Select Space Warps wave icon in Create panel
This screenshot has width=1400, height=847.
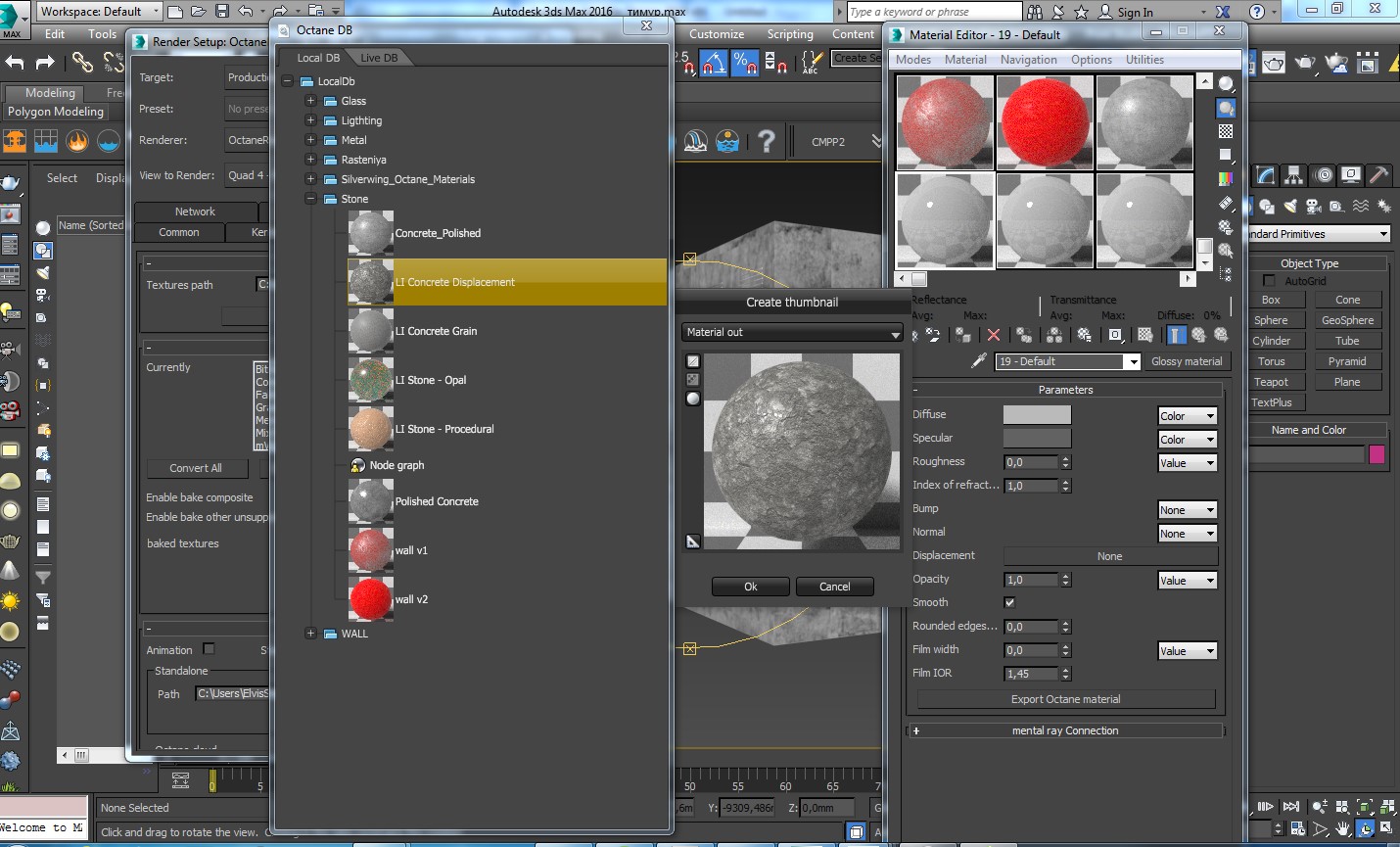point(1361,207)
